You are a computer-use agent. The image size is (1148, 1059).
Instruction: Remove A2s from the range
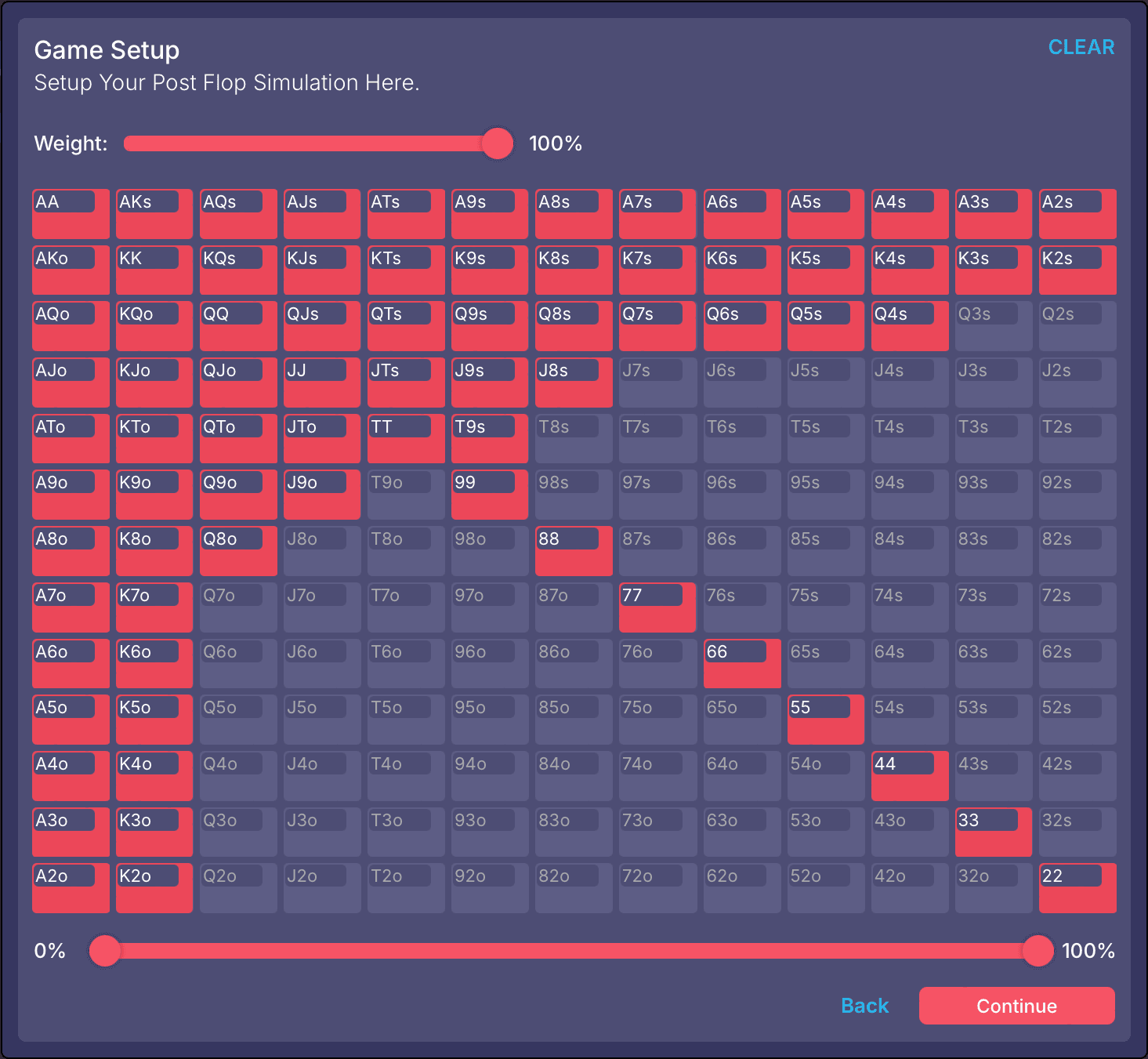click(1077, 214)
